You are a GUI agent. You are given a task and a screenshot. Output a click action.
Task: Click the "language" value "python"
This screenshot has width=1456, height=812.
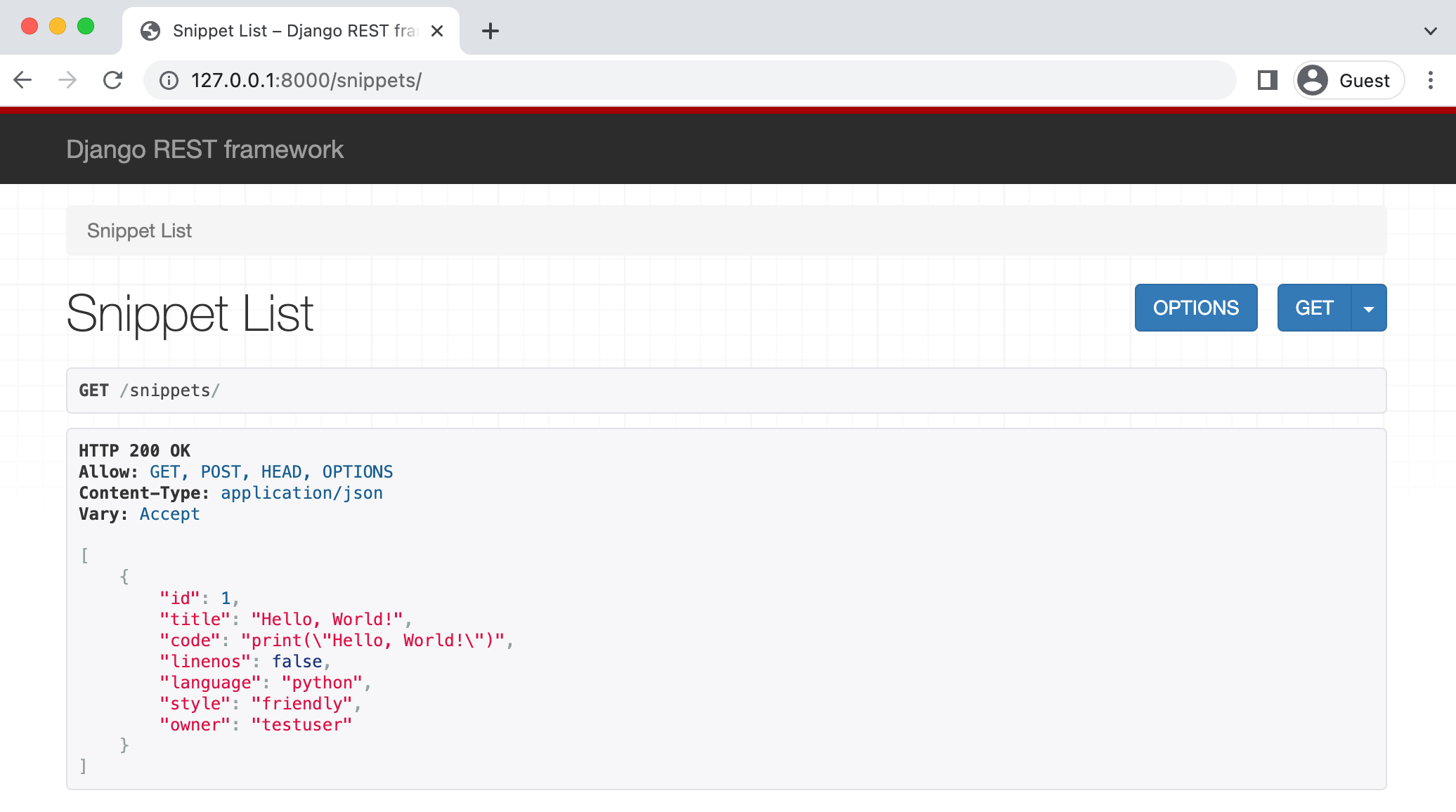322,683
